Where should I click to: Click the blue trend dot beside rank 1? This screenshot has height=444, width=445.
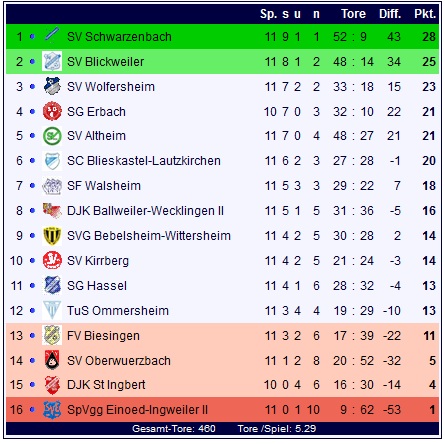[x=32, y=36]
